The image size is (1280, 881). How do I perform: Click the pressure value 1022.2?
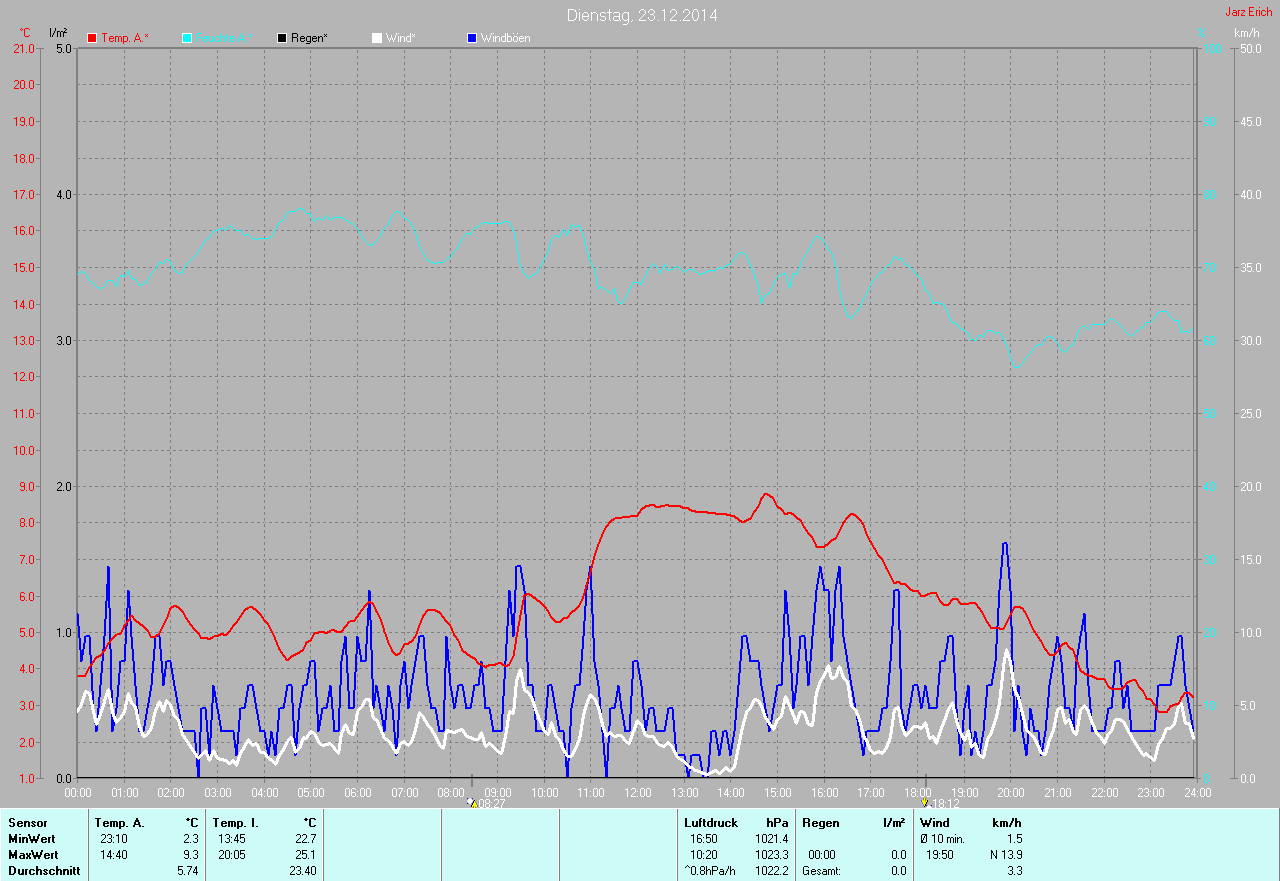772,870
